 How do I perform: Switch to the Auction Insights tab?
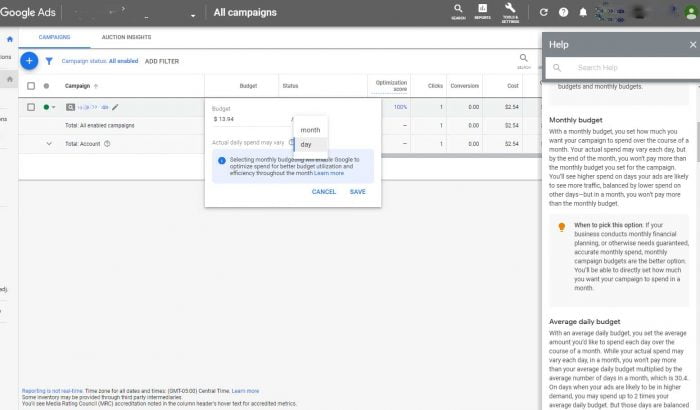[x=125, y=37]
